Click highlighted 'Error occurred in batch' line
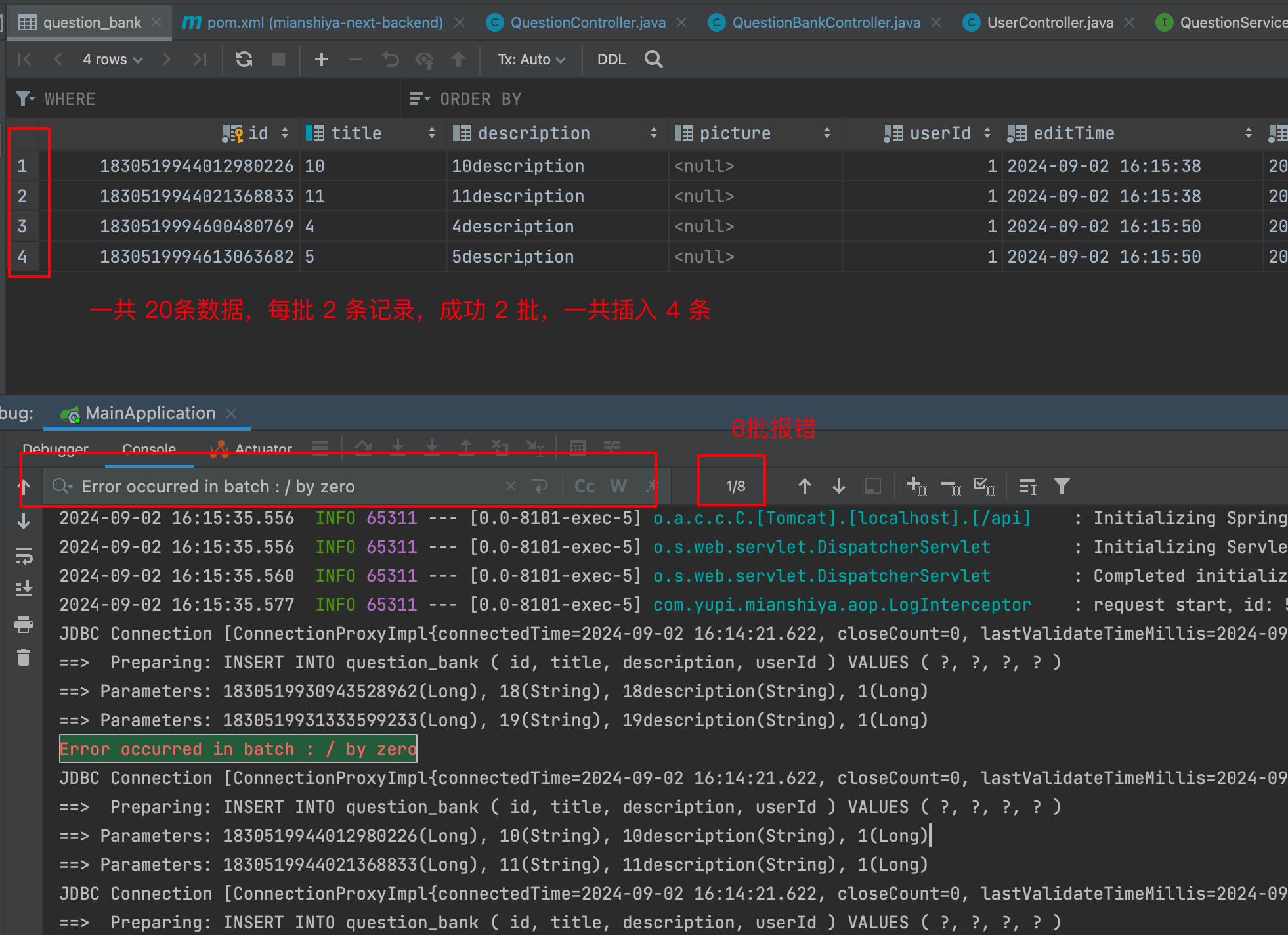Image resolution: width=1288 pixels, height=935 pixels. point(238,749)
